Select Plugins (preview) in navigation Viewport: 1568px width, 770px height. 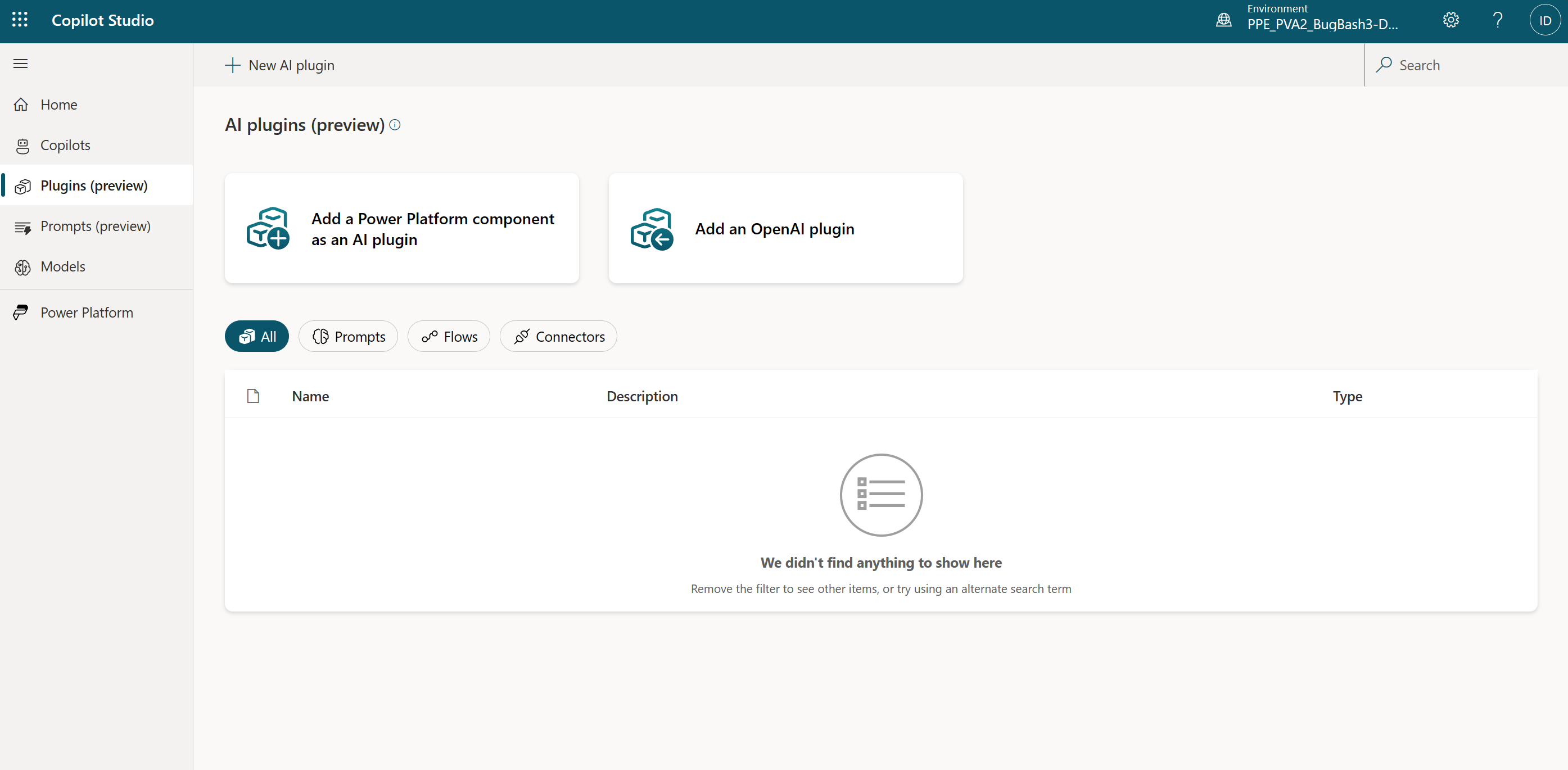(97, 185)
